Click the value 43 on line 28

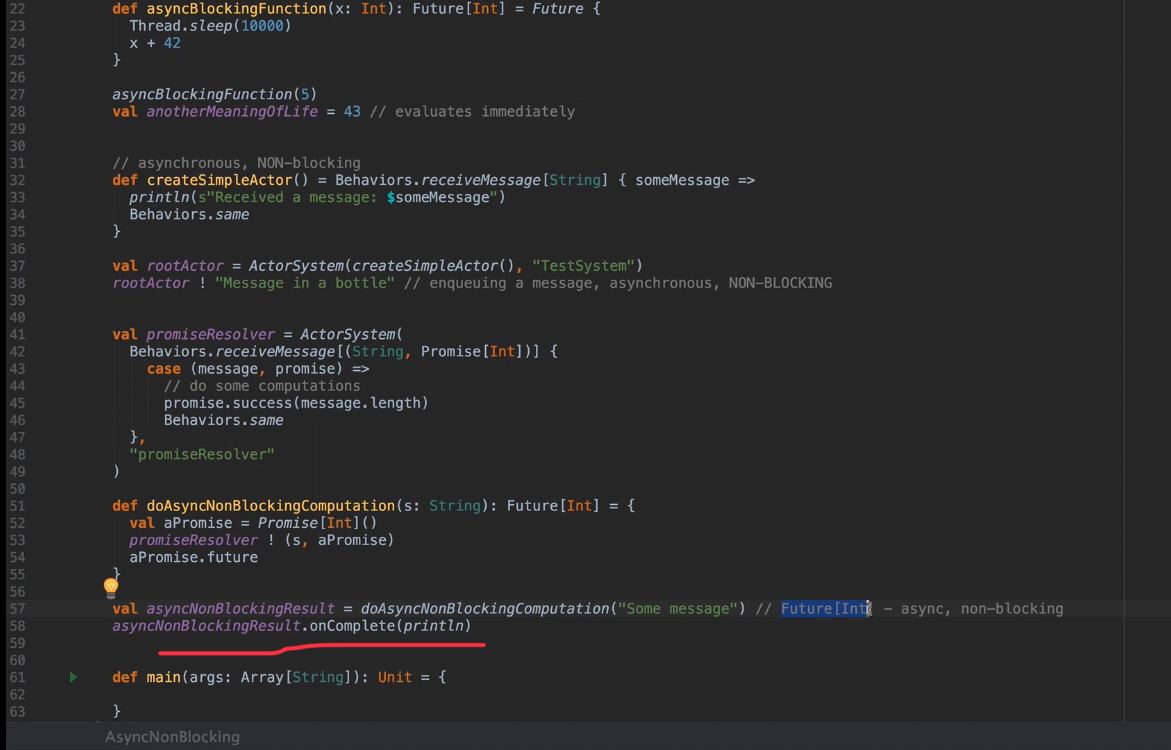[x=352, y=112]
